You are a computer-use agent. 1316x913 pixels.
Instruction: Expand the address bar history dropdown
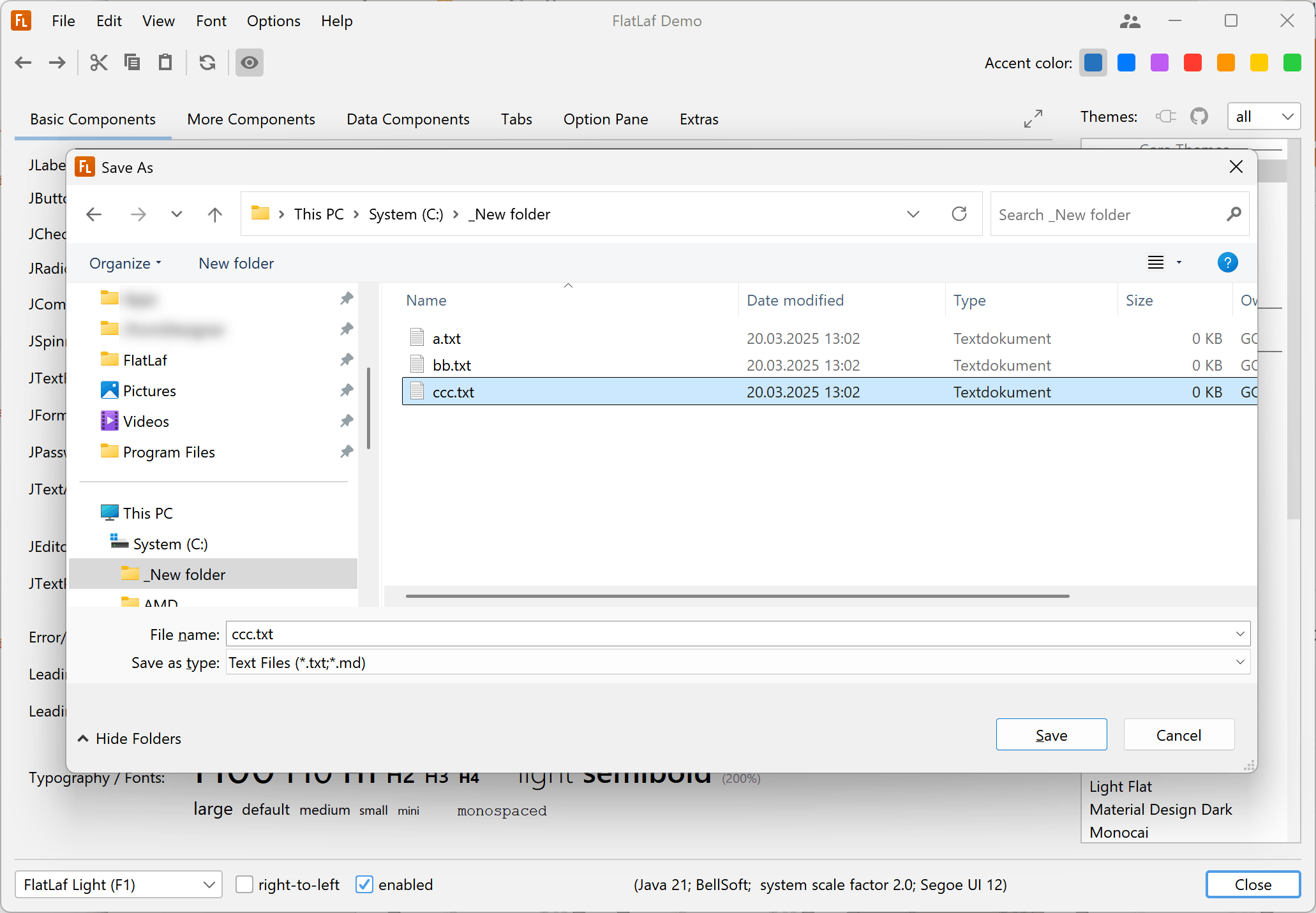[x=913, y=214]
